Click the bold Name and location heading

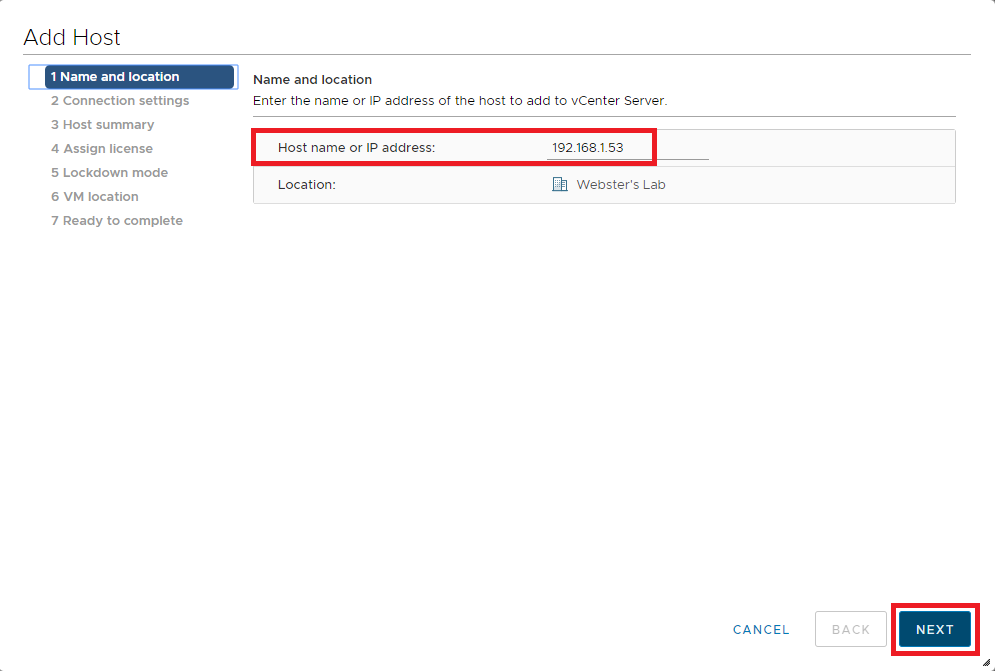312,80
